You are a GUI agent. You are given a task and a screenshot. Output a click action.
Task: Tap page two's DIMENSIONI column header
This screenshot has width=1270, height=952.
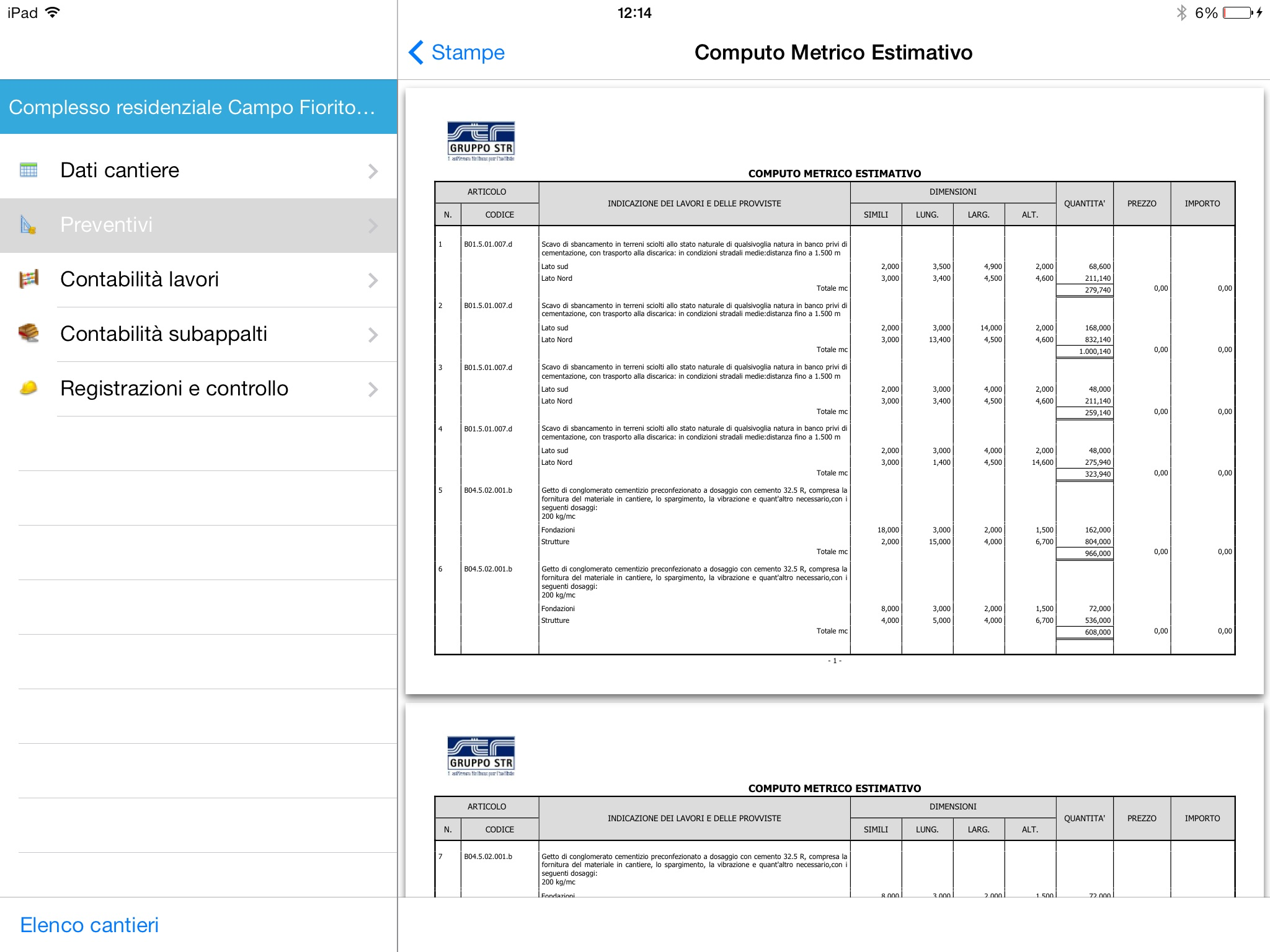[953, 807]
